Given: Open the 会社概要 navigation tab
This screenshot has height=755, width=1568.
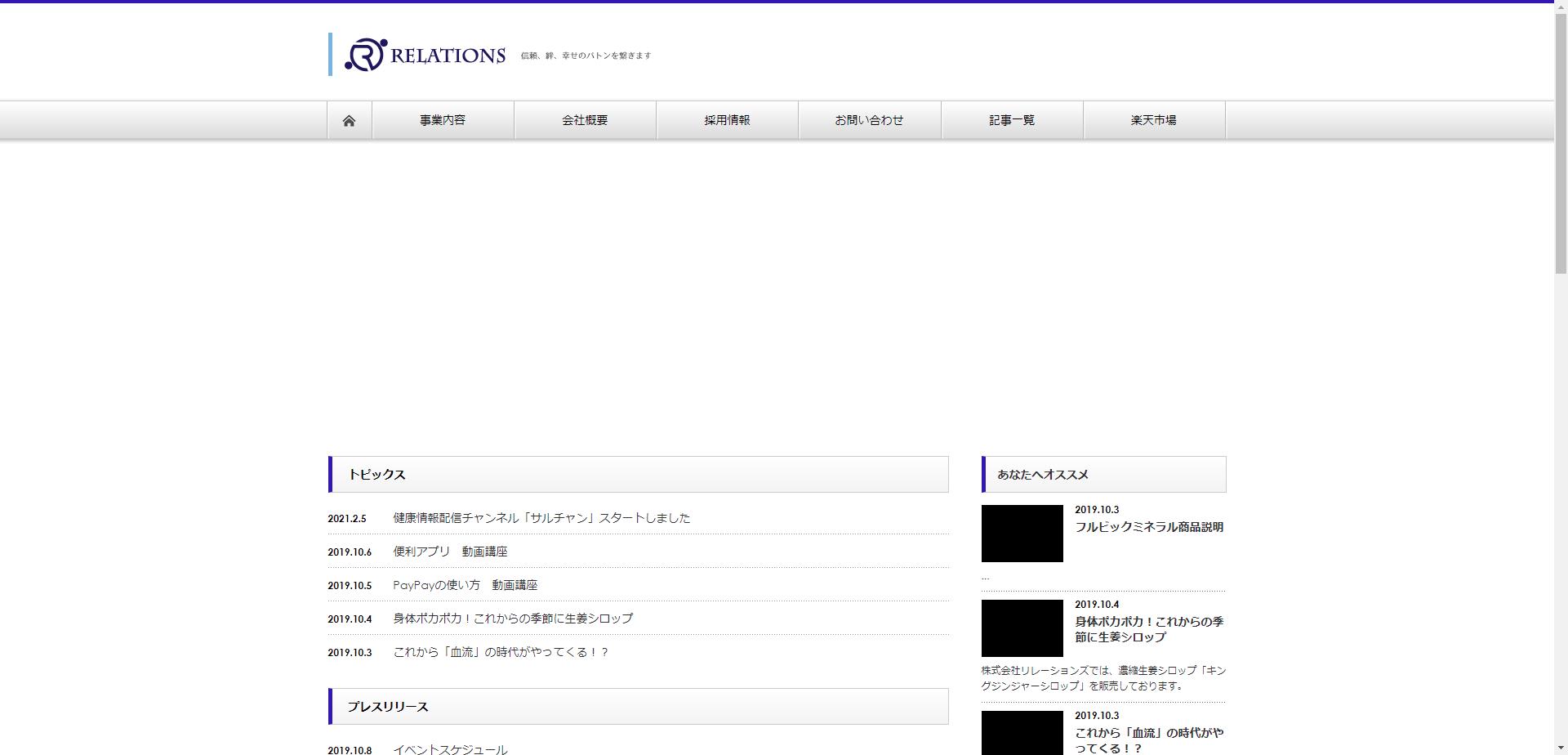Looking at the screenshot, I should coord(585,119).
